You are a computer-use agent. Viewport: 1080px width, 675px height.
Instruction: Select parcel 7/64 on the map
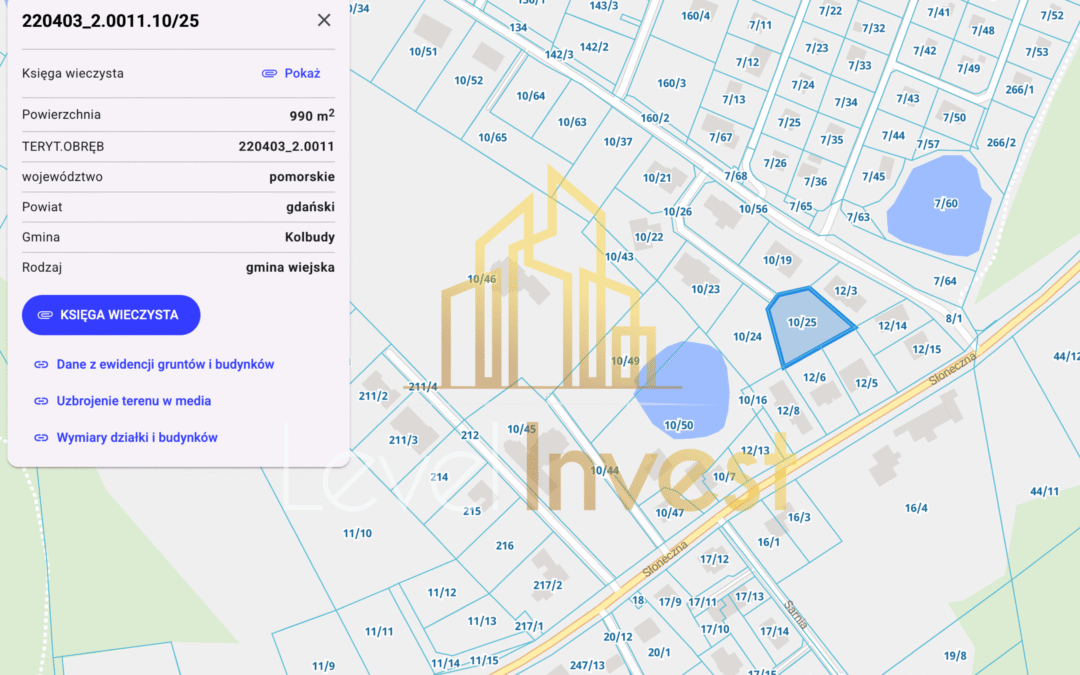pos(945,281)
